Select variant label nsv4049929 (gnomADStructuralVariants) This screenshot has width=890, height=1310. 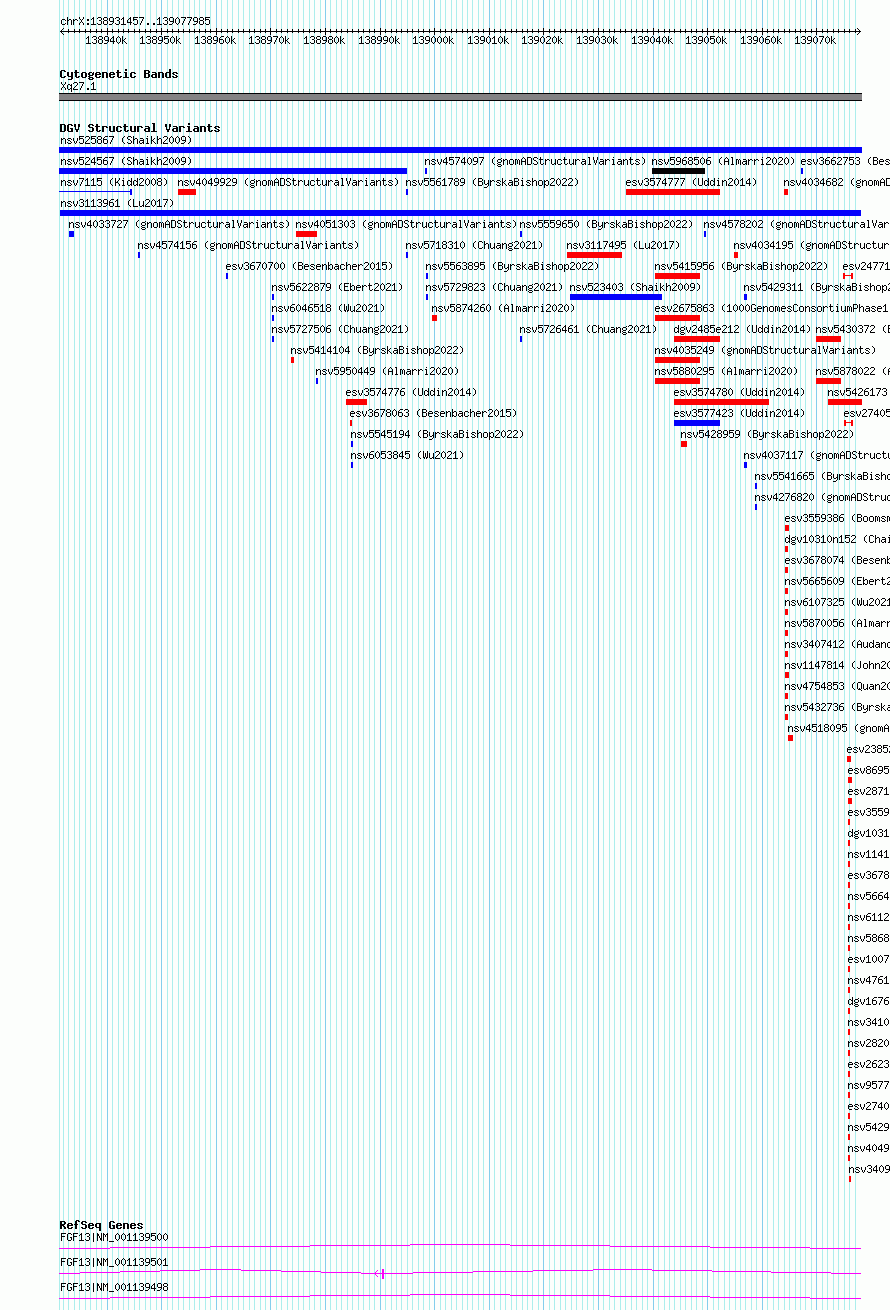tap(289, 182)
